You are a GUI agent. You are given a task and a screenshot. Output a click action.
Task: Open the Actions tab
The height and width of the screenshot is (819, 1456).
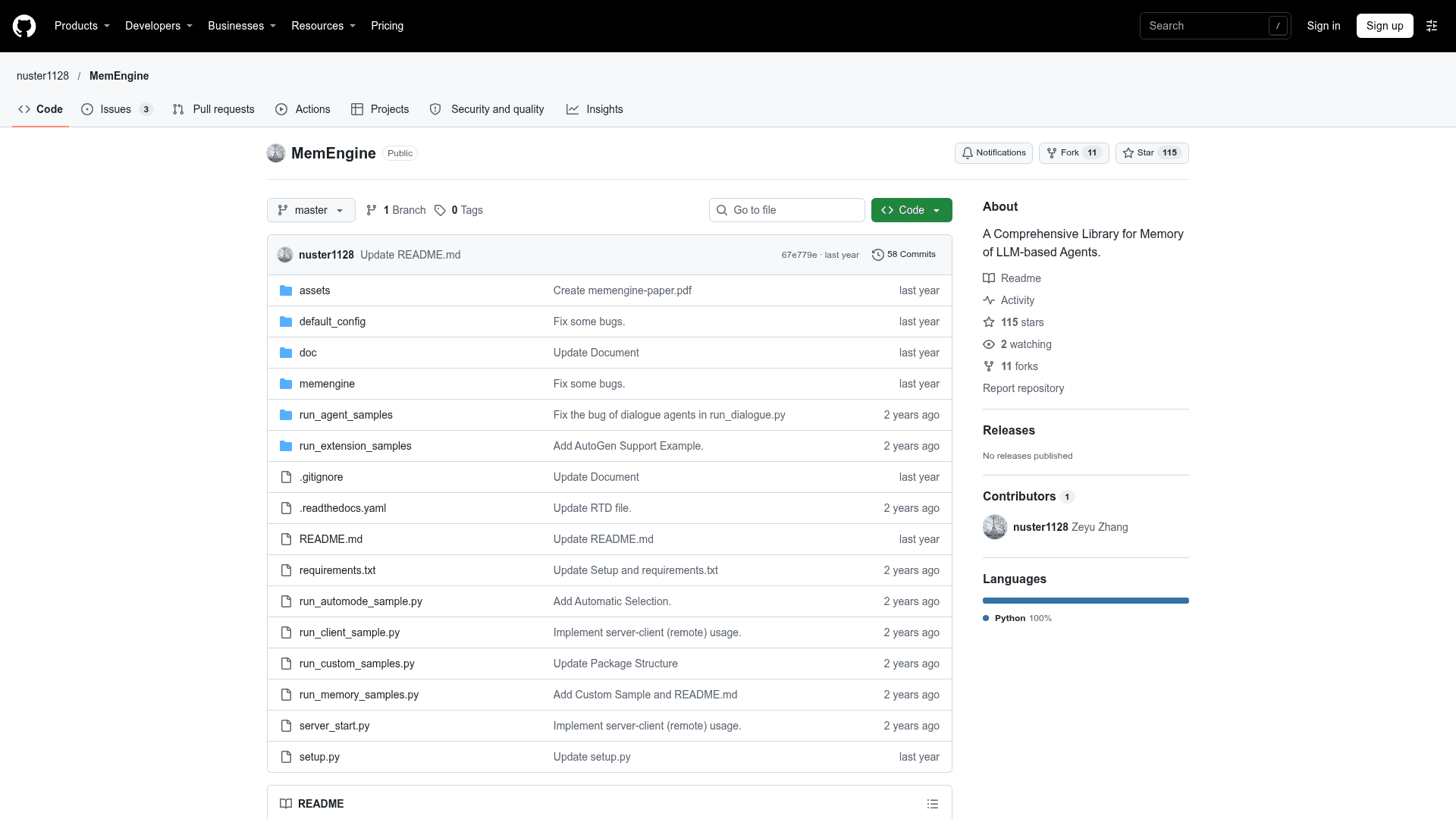point(303,109)
